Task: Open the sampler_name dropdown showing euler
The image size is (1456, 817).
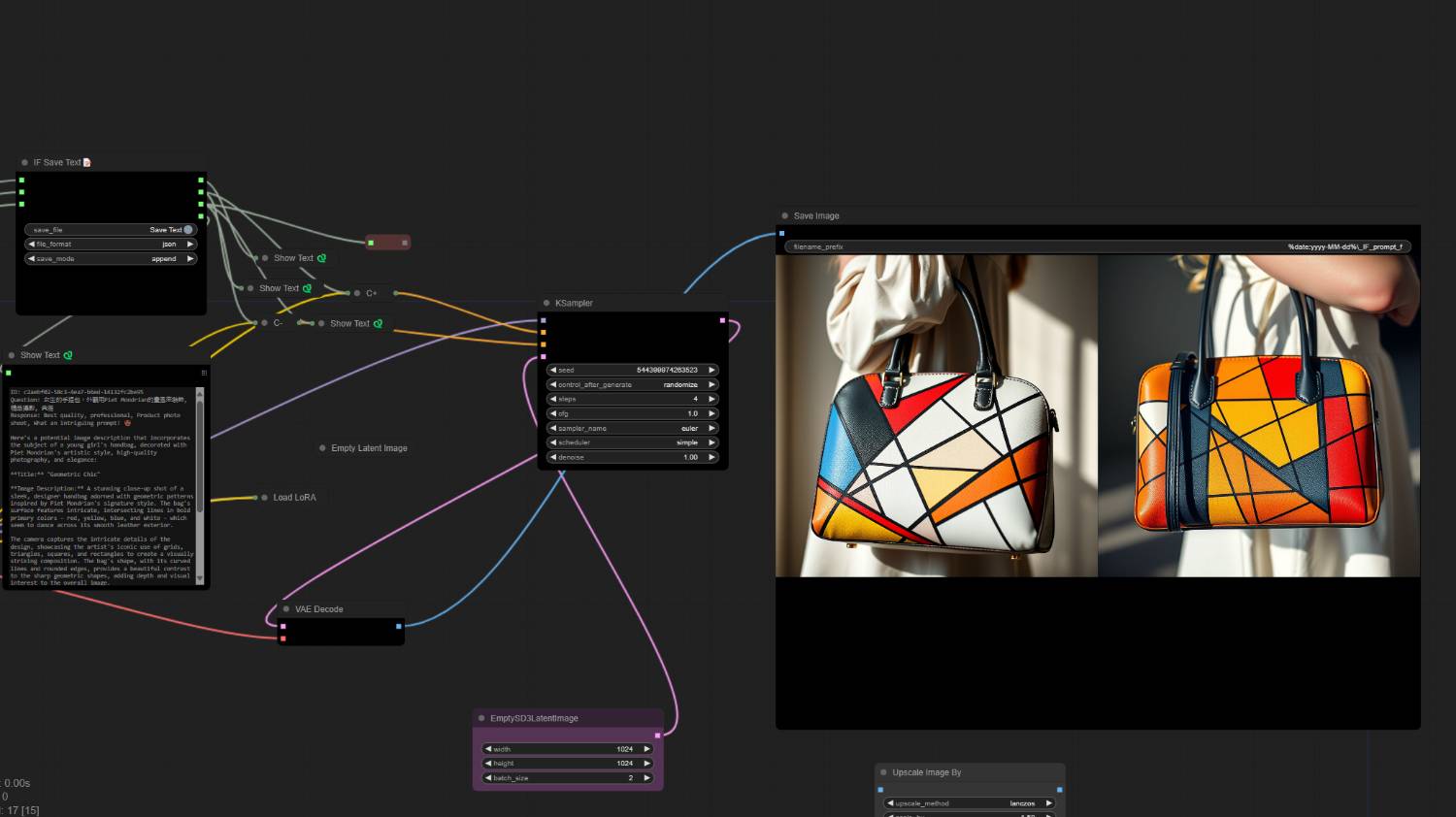Action: [632, 428]
